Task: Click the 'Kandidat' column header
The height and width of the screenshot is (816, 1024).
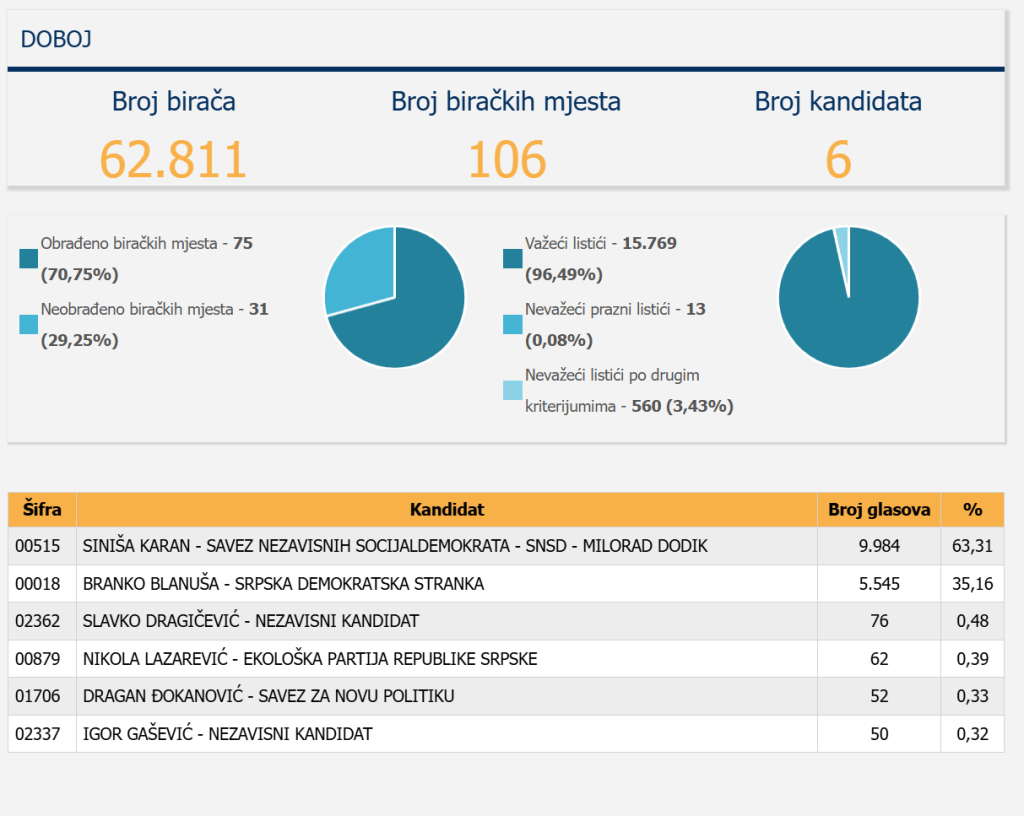Action: click(446, 510)
